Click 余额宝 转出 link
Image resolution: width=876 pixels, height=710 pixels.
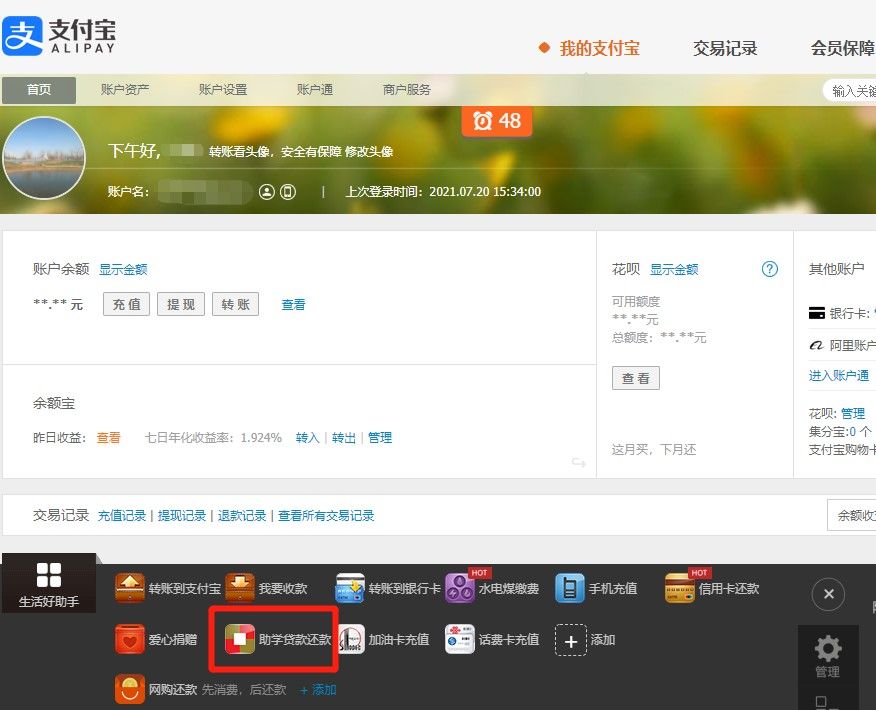click(344, 437)
